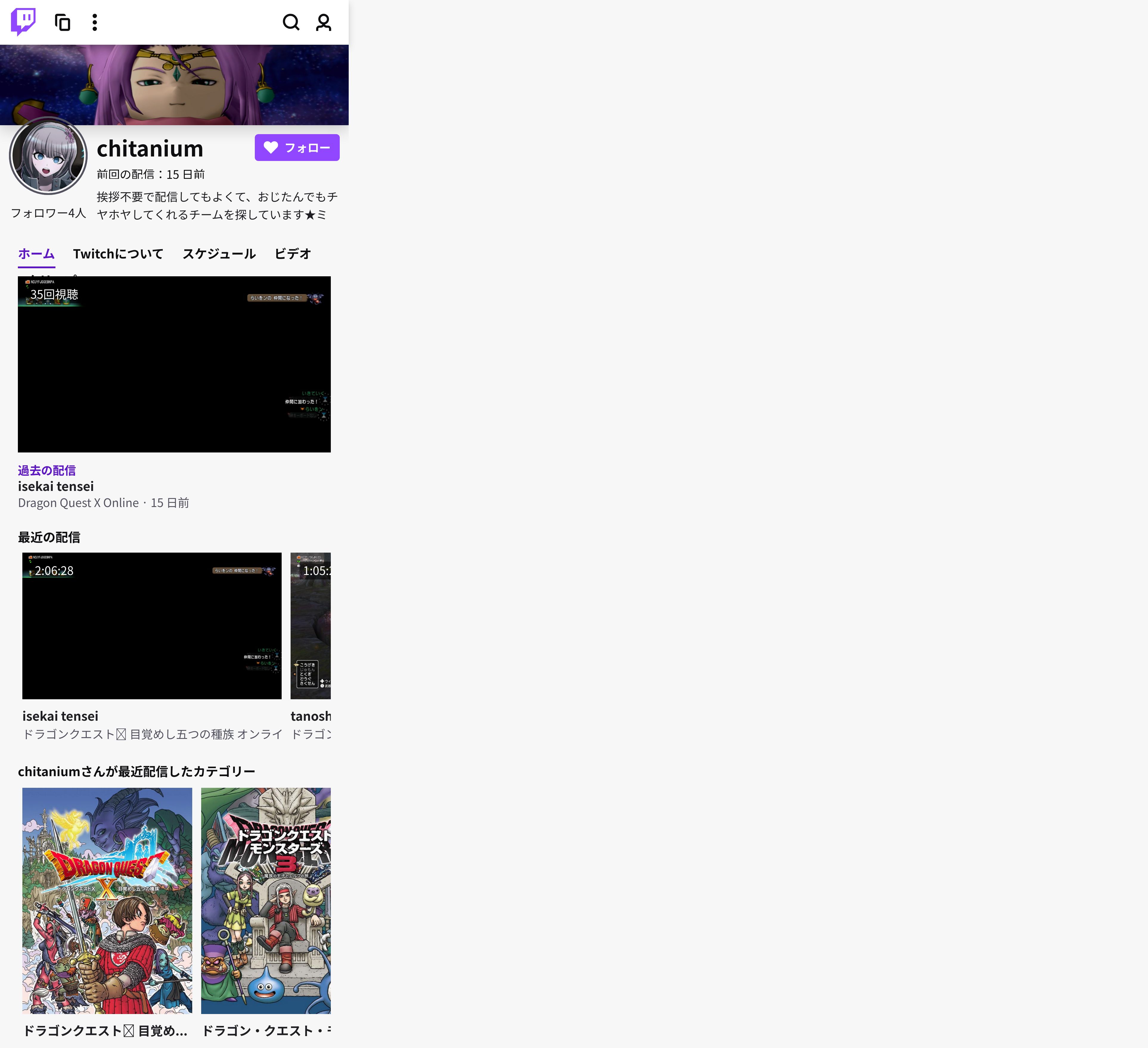
Task: Click Dragon Quest X Online category link
Action: [x=79, y=503]
